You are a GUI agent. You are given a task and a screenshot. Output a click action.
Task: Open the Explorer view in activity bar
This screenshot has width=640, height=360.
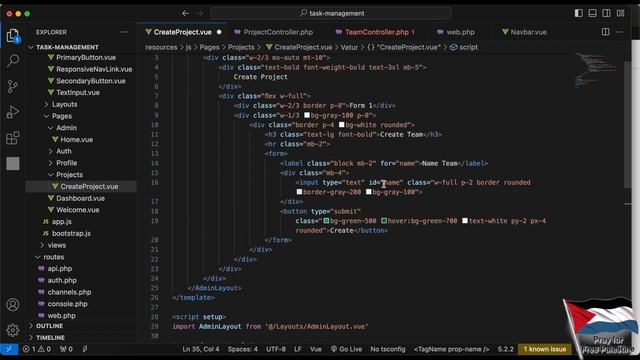click(13, 36)
